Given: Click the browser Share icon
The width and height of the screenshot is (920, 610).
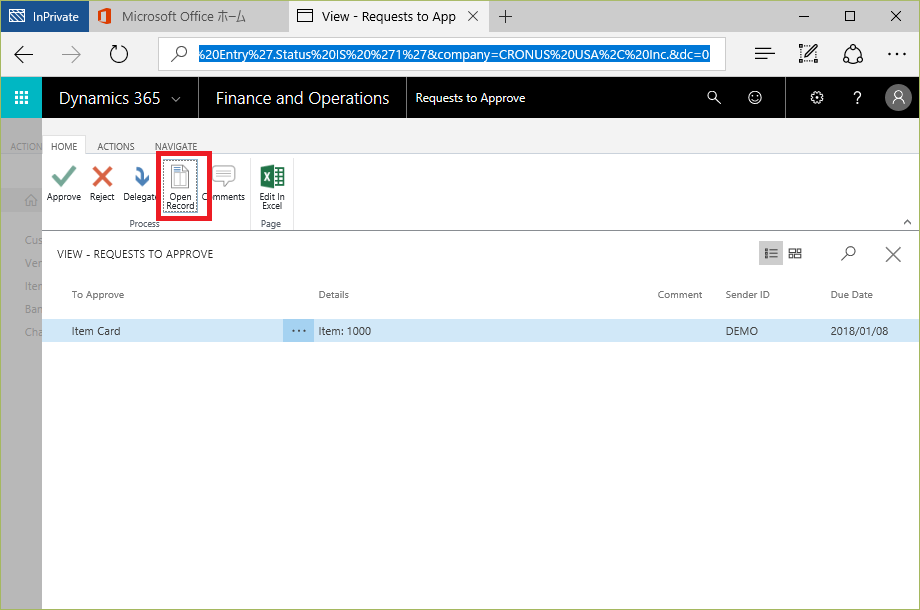Looking at the screenshot, I should point(853,54).
